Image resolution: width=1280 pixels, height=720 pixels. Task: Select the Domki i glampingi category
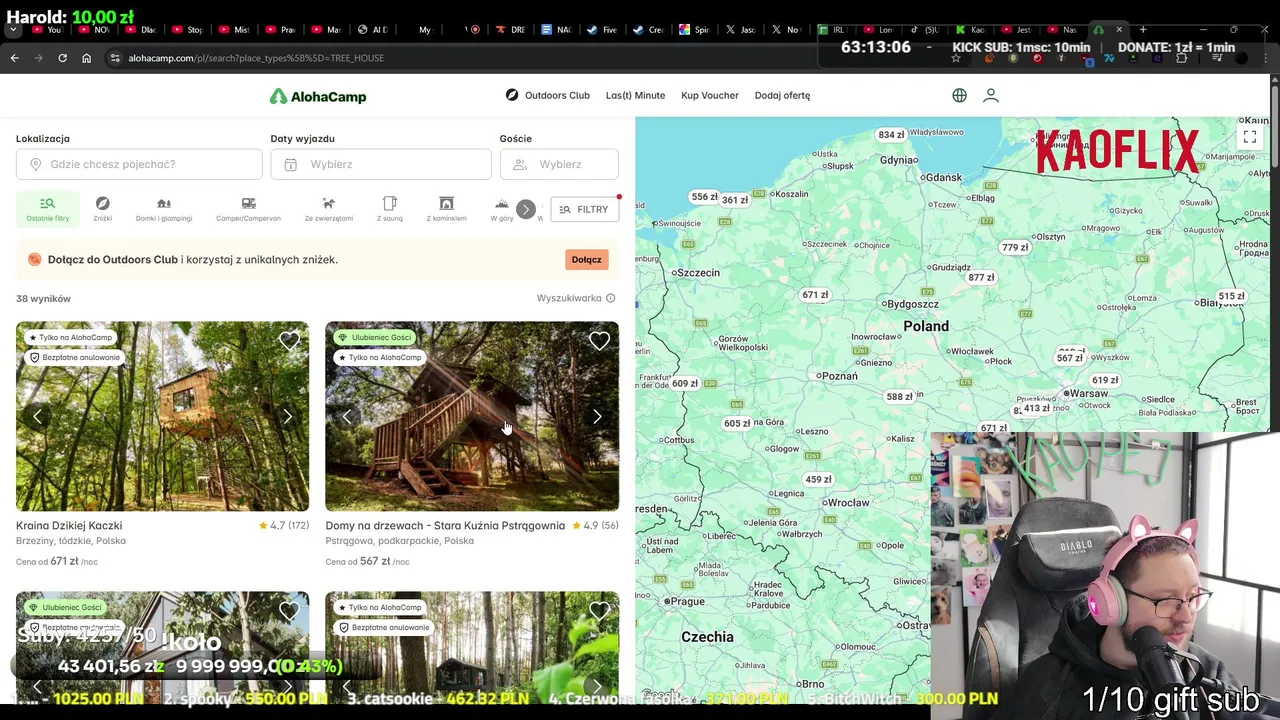[164, 208]
